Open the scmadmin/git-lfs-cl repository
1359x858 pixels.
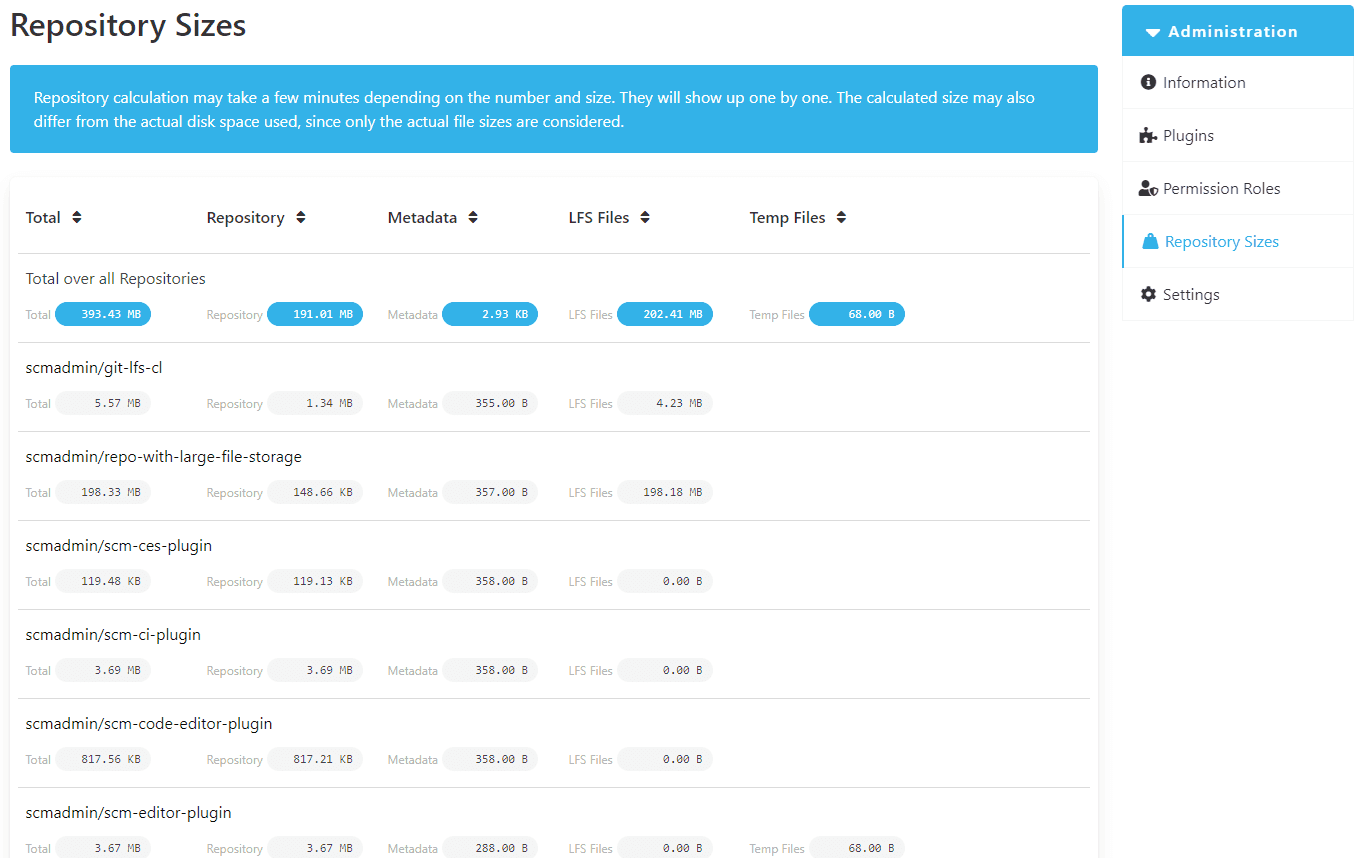(94, 367)
